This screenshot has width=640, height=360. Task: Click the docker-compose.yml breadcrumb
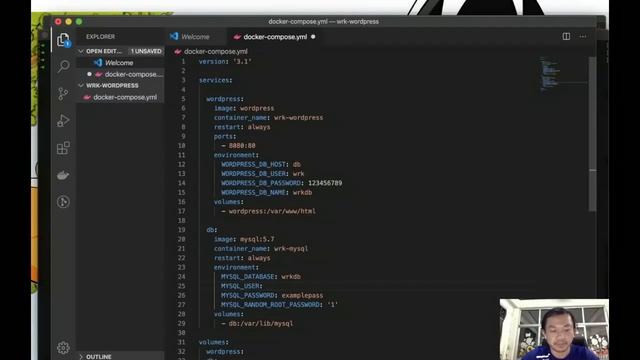click(216, 51)
